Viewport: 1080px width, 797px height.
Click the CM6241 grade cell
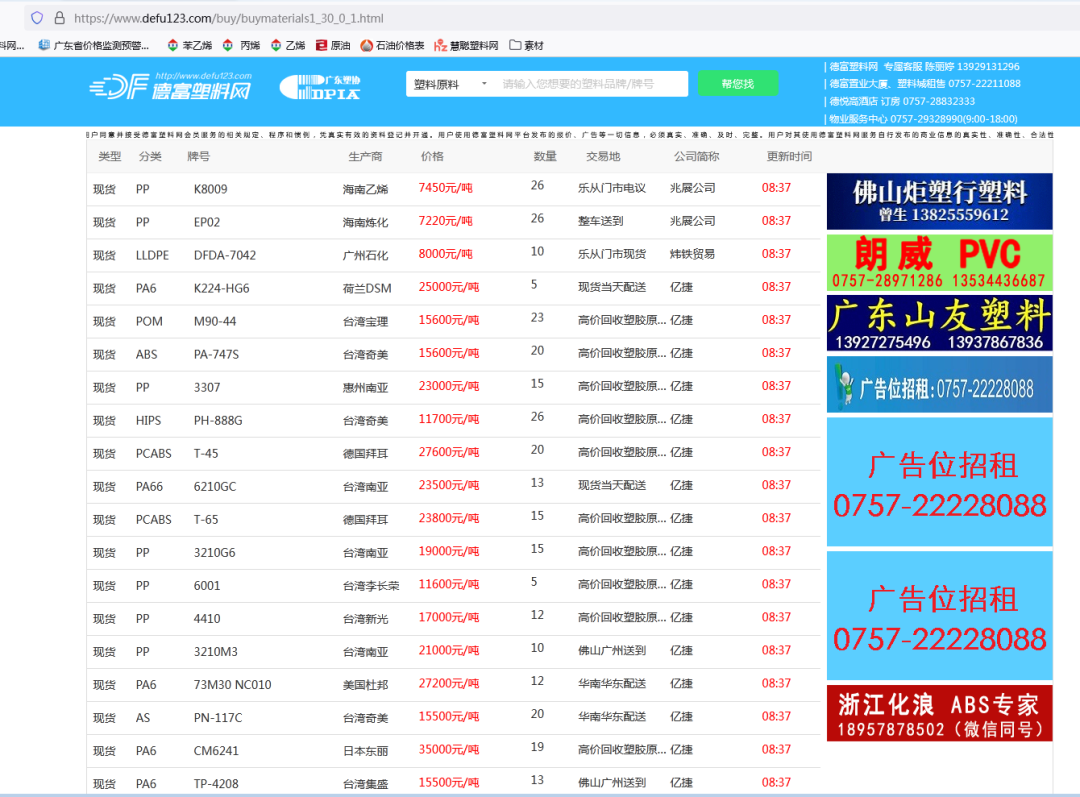click(216, 752)
